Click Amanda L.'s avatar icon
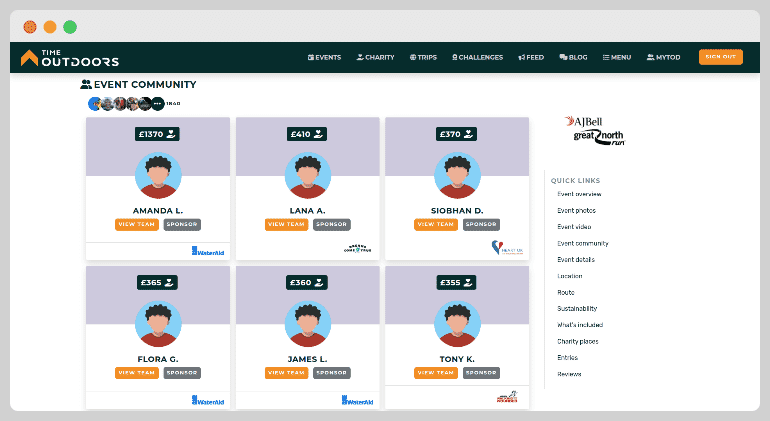This screenshot has width=770, height=421. point(158,176)
